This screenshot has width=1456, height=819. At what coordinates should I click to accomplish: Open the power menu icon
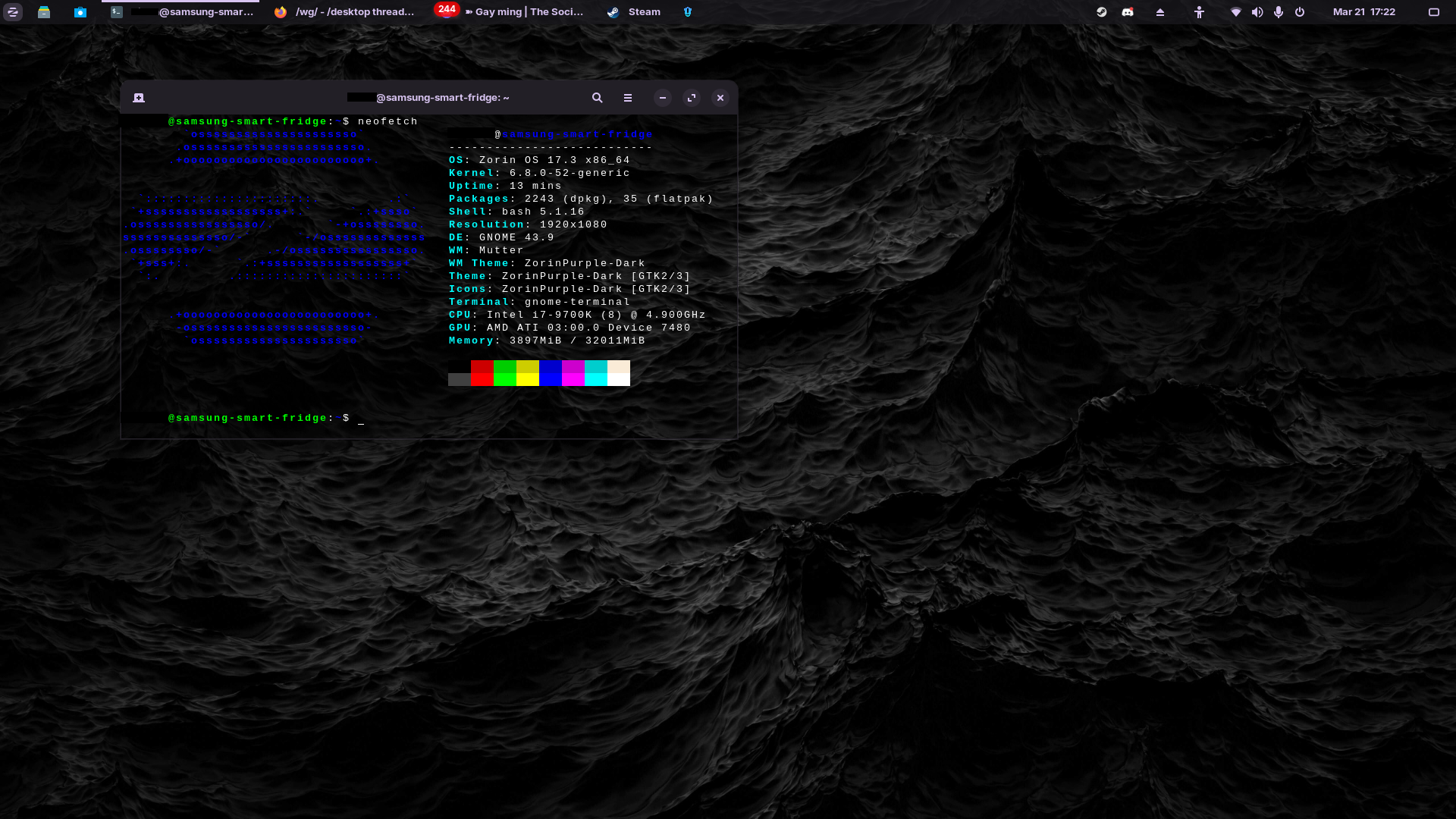click(x=1300, y=12)
